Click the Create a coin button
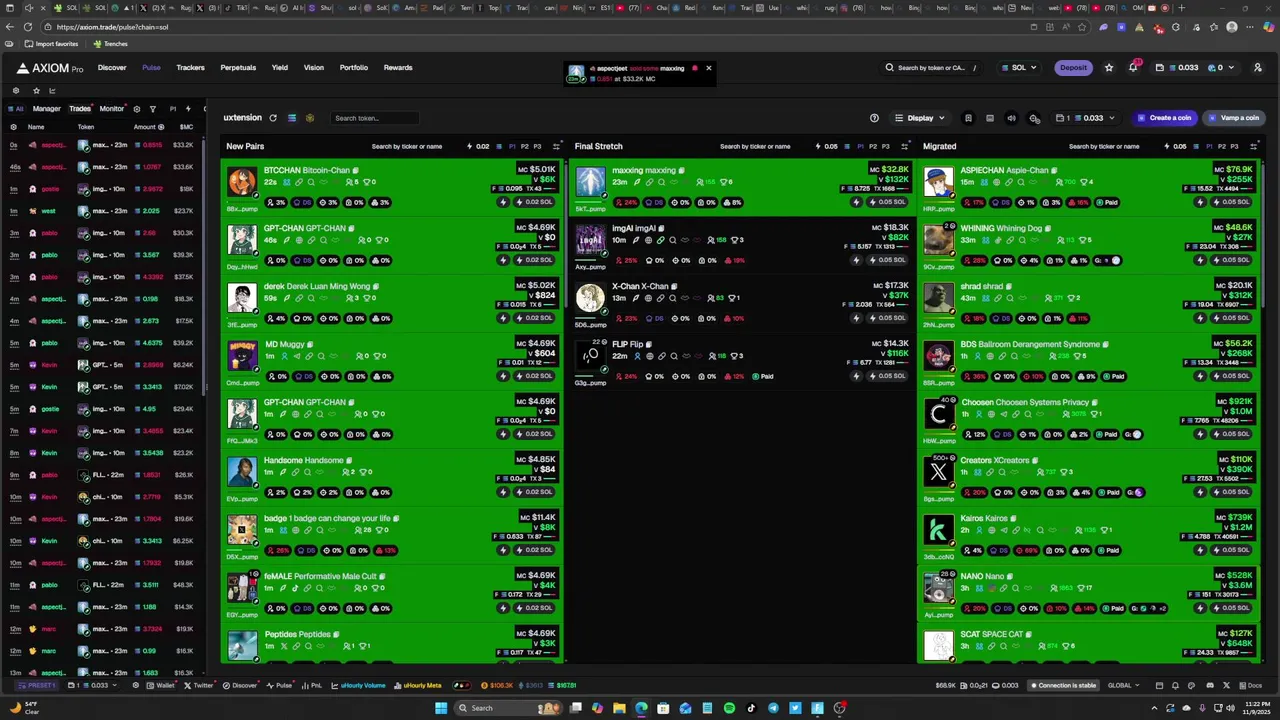Viewport: 1280px width, 720px height. [1164, 118]
